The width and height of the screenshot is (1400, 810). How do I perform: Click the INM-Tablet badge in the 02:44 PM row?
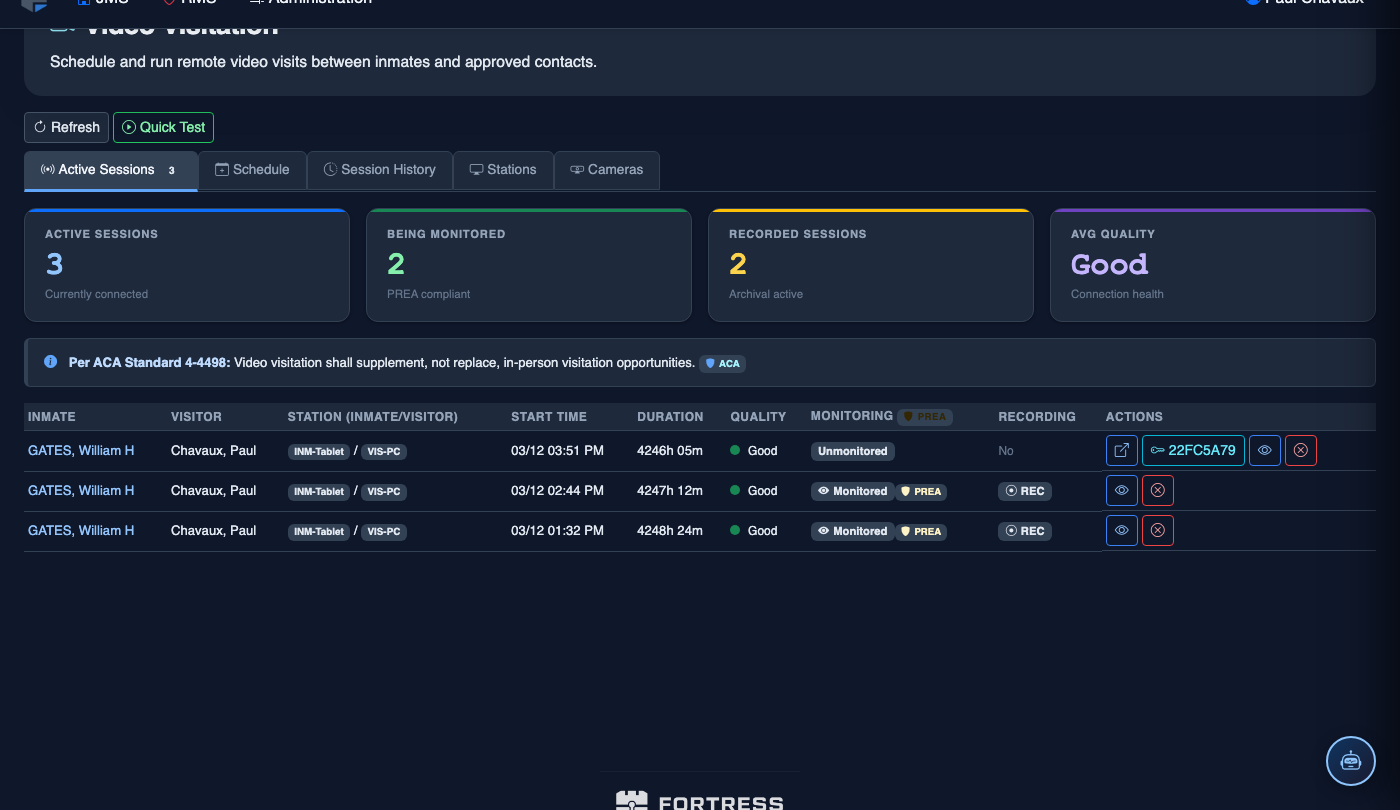[319, 492]
